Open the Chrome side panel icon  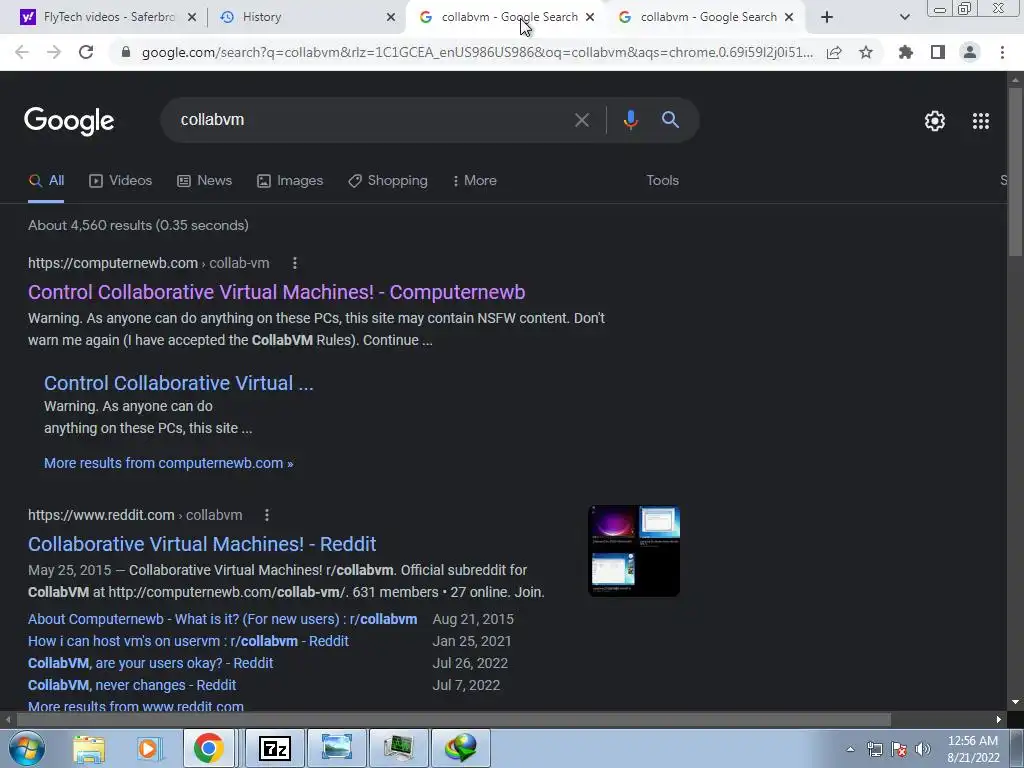(x=938, y=52)
